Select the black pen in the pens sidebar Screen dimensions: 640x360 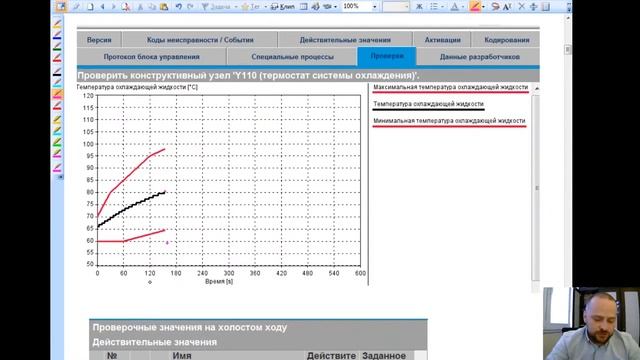[x=58, y=71]
